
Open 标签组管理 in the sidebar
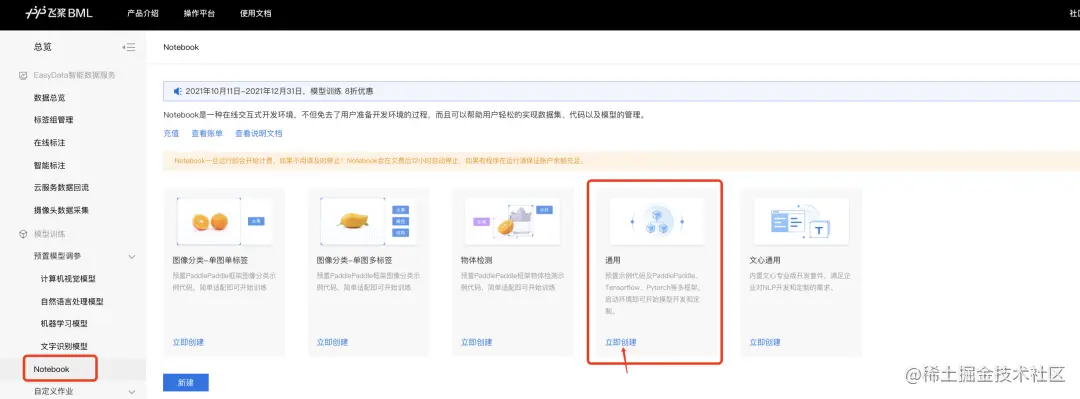[x=53, y=120]
